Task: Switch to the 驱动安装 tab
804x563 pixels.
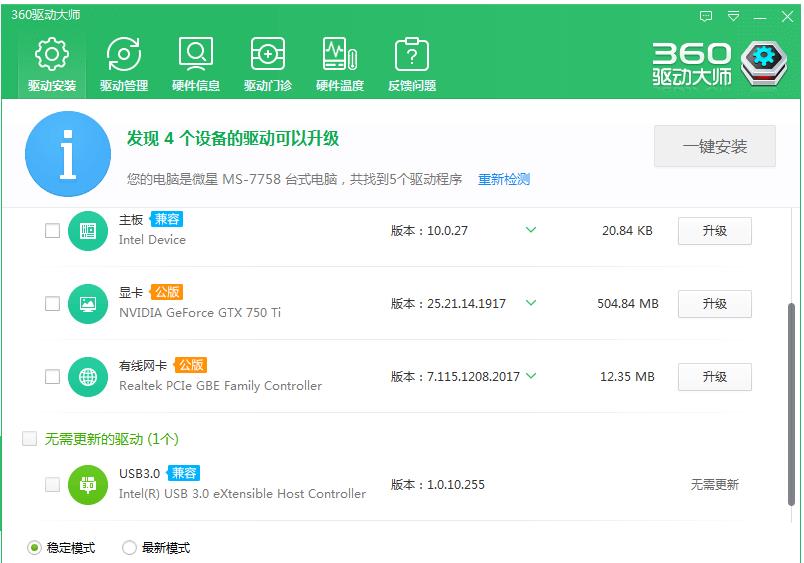Action: tap(52, 64)
